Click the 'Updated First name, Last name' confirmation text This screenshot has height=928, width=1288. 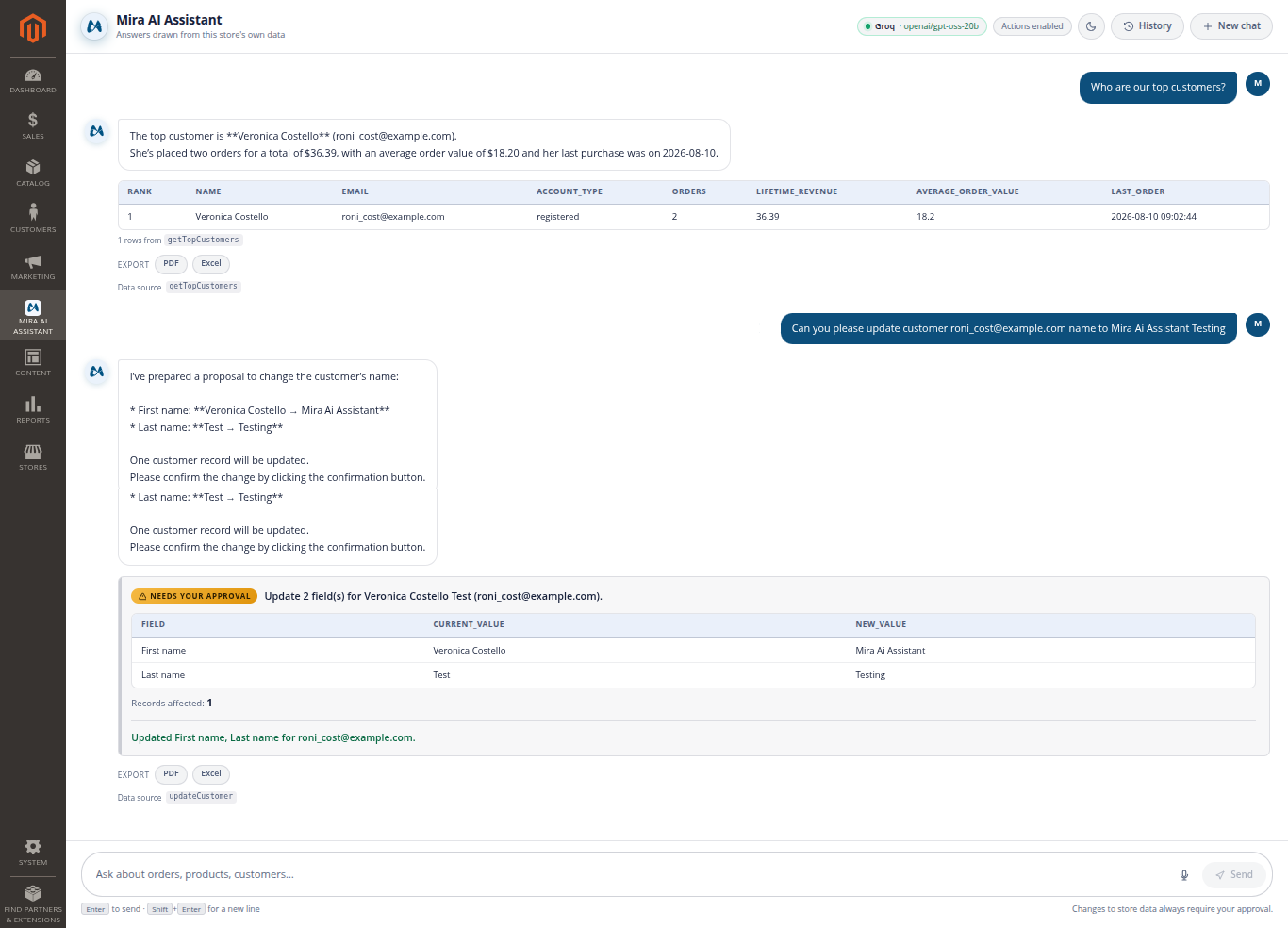(273, 737)
